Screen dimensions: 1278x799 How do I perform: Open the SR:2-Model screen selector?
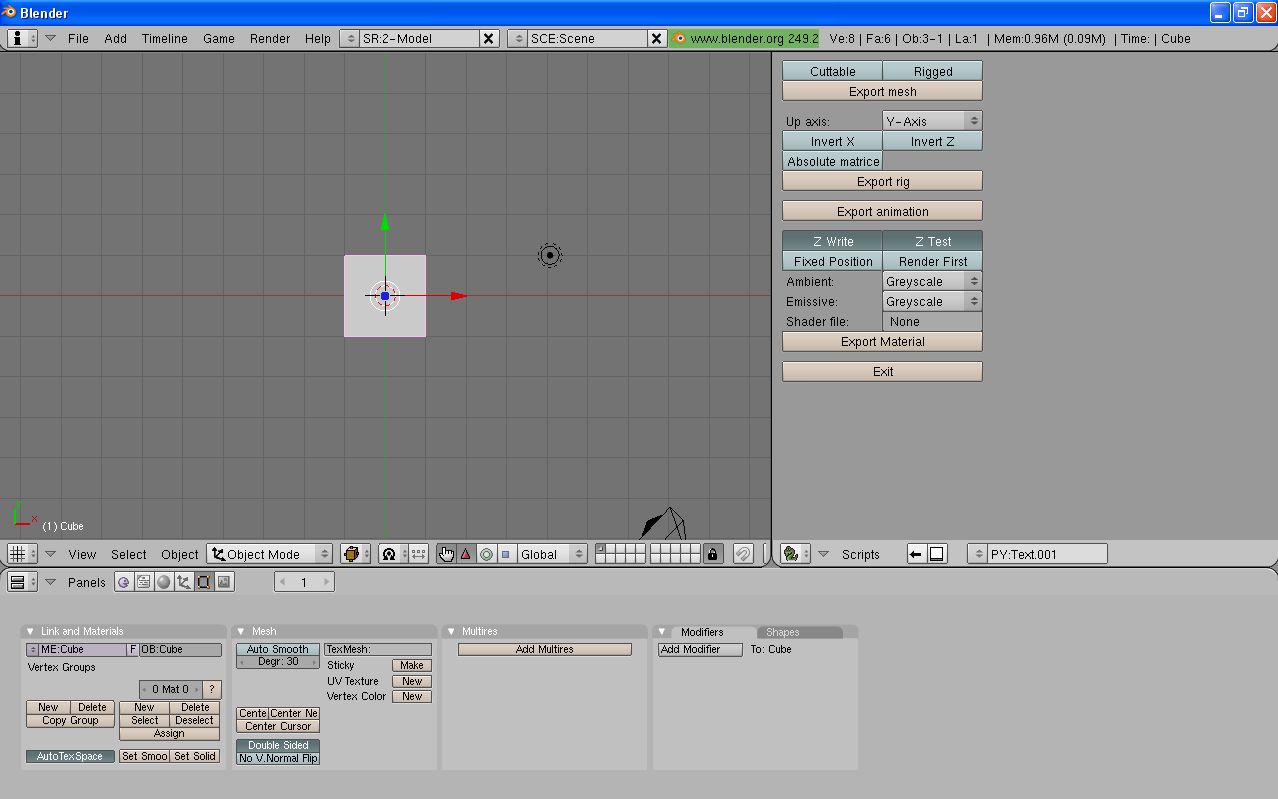tap(349, 38)
